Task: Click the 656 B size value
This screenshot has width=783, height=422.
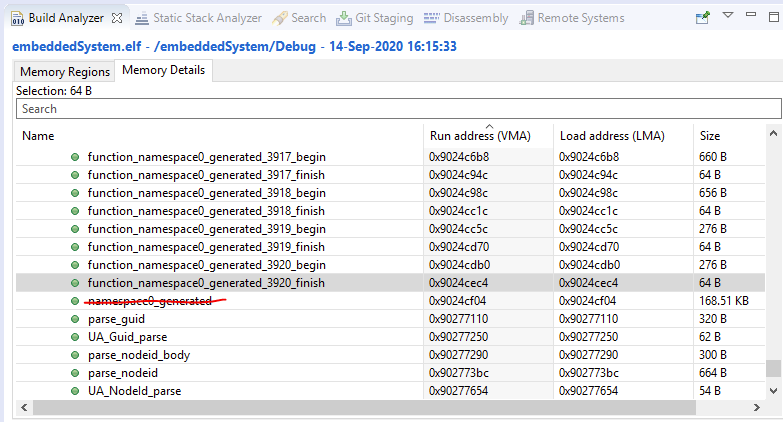Action: tap(713, 193)
